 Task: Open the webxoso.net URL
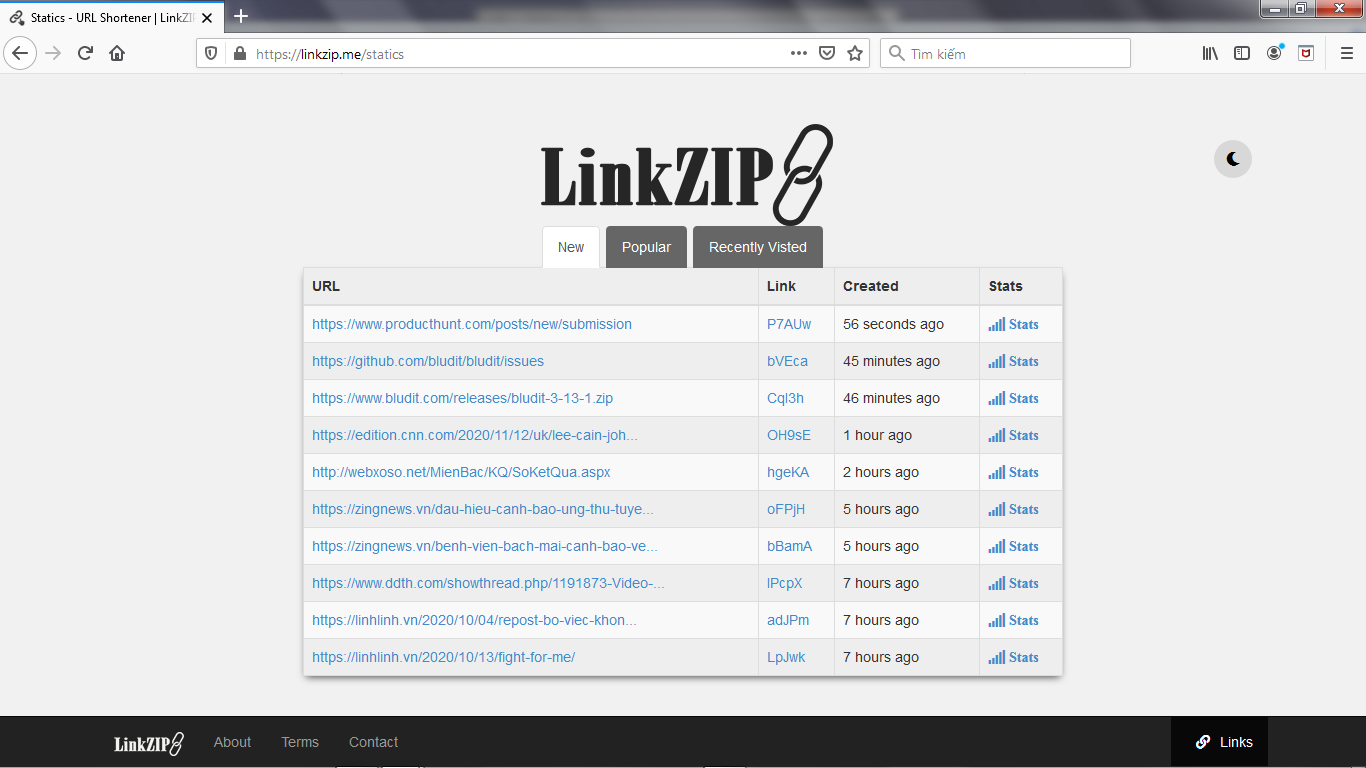point(461,472)
